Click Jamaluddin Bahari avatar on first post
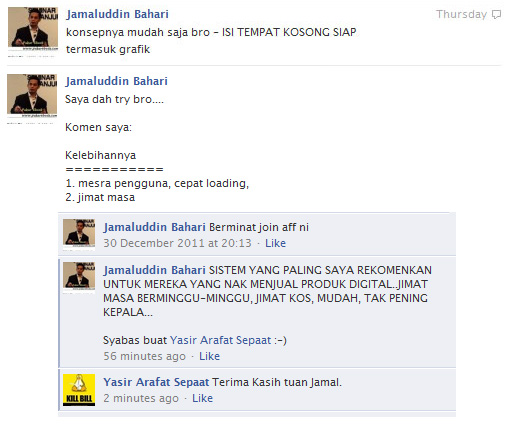515x424 pixels. pos(33,30)
